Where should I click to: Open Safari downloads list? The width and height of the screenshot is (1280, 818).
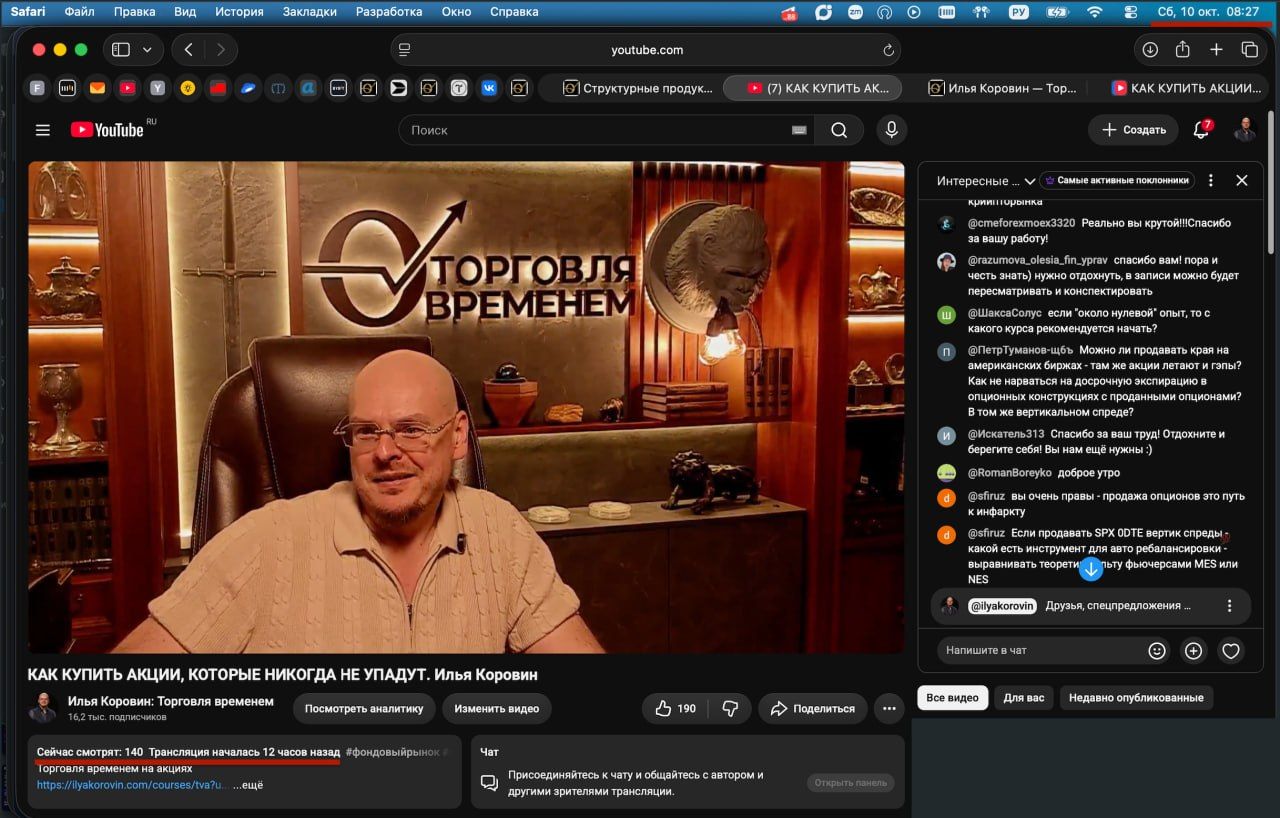point(1150,50)
